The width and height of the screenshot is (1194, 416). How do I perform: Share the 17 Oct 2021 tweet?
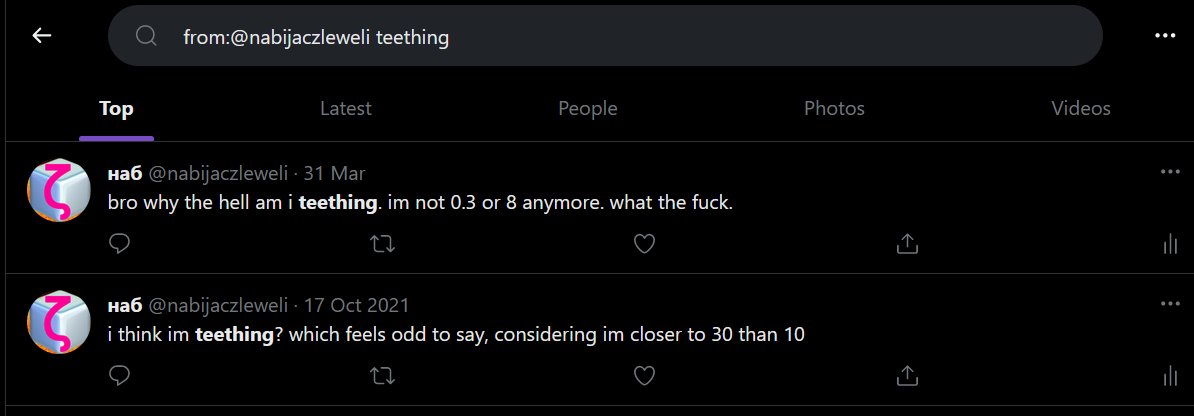tap(907, 376)
